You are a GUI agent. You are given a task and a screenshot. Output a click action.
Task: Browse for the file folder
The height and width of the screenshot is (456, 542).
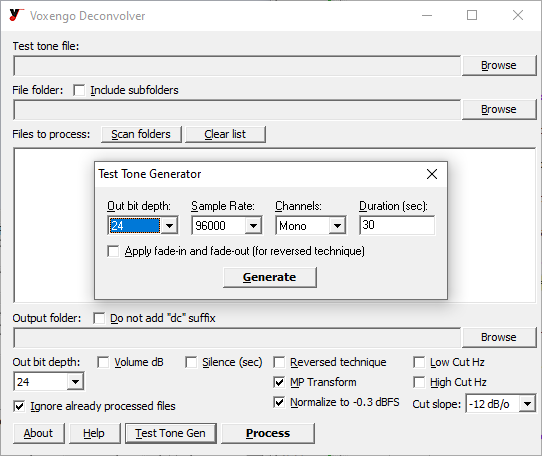499,109
